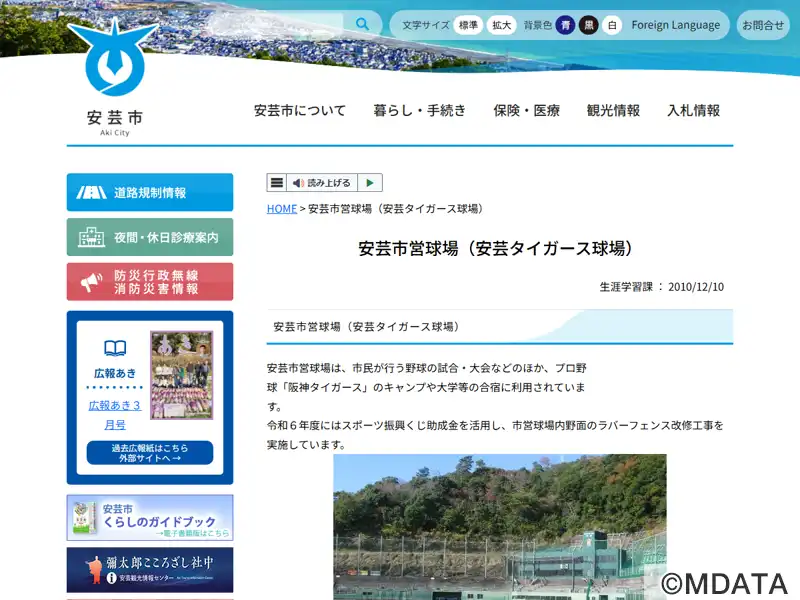
Task: Select the blue 青 background color
Action: click(x=566, y=25)
